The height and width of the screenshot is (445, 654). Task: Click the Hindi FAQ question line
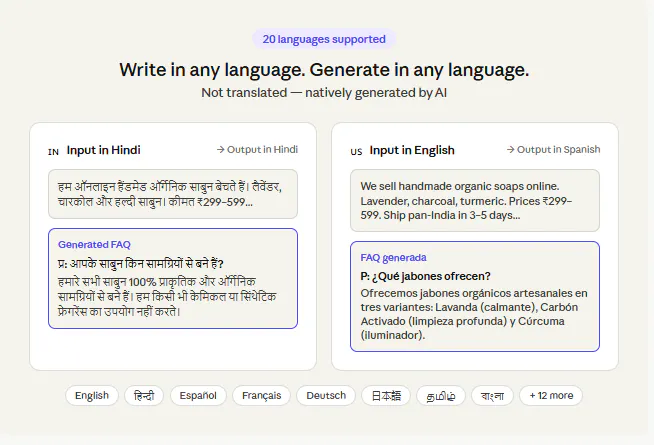(141, 264)
